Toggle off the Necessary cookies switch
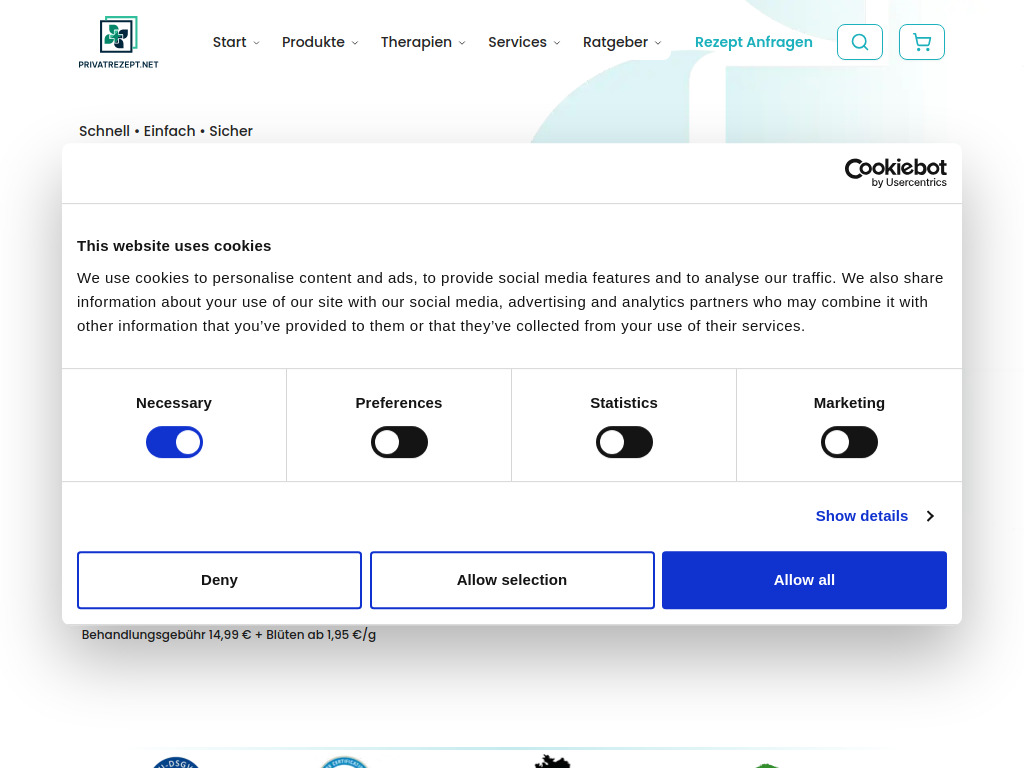This screenshot has width=1024, height=768. click(x=174, y=441)
